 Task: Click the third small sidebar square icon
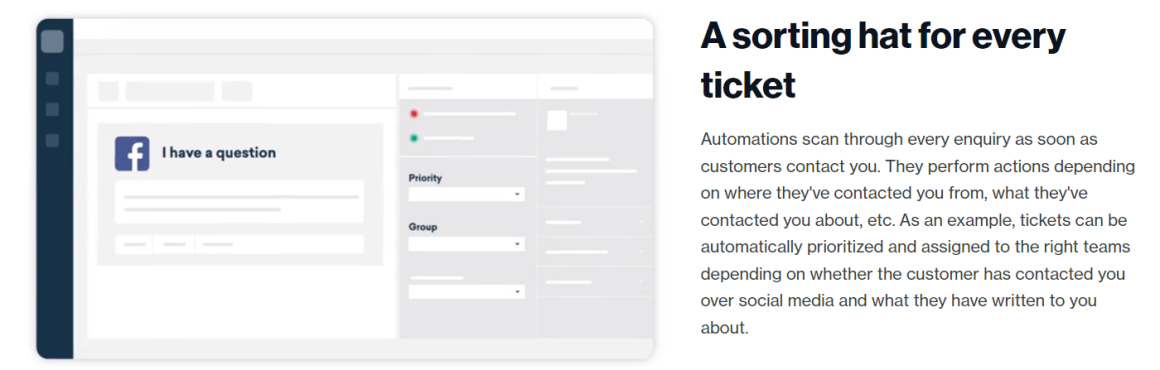52,110
